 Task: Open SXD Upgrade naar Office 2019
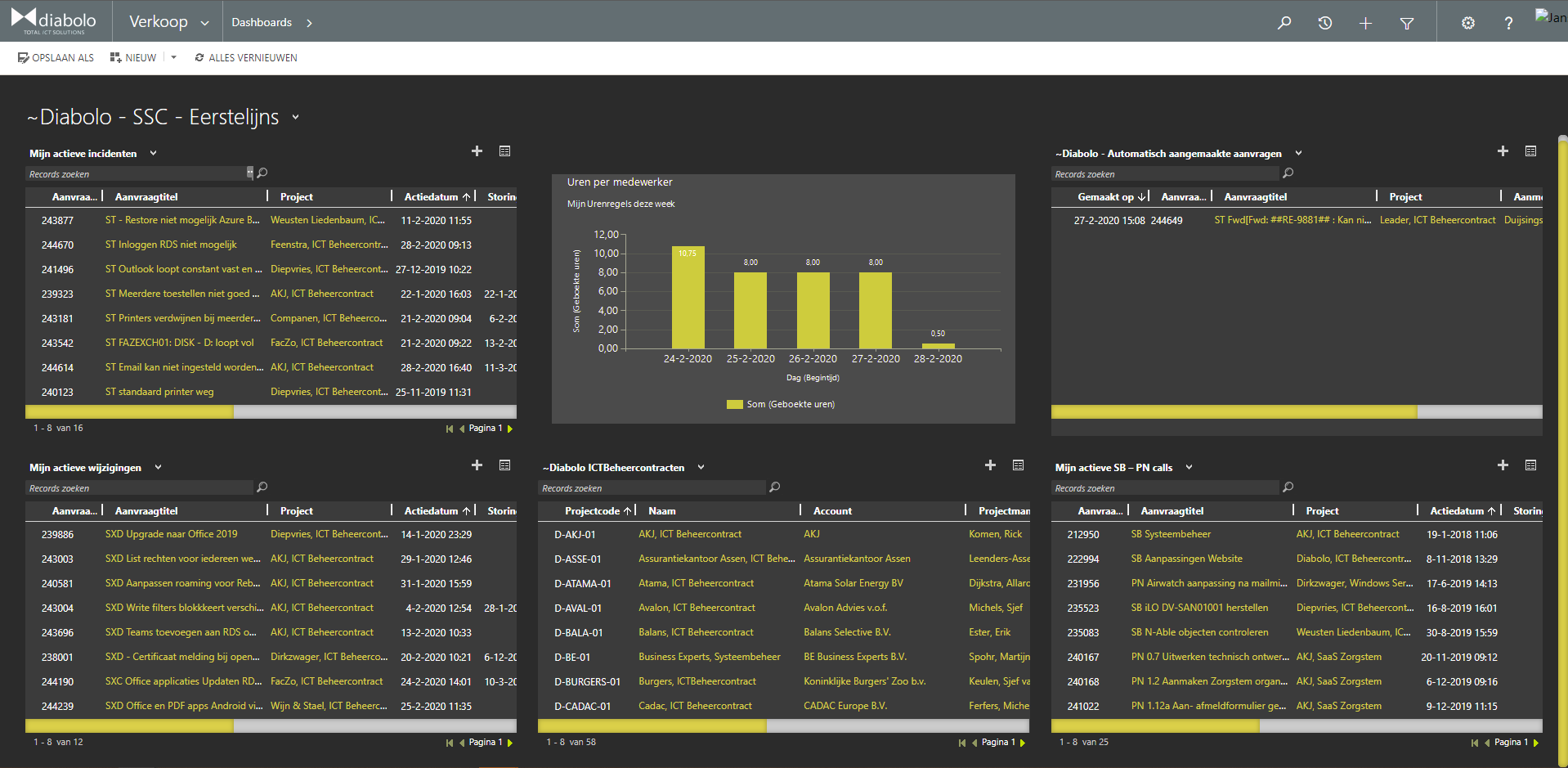coord(171,534)
